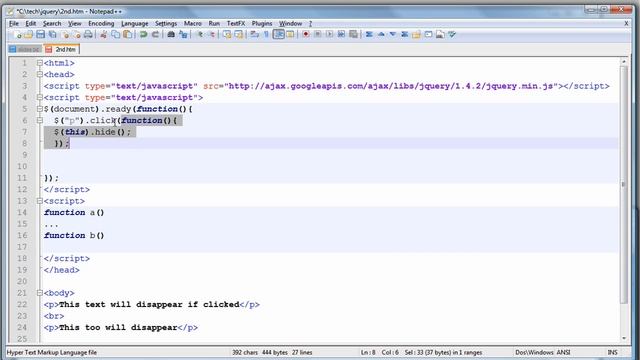
Task: Close document with the menu bar X
Action: 626,24
